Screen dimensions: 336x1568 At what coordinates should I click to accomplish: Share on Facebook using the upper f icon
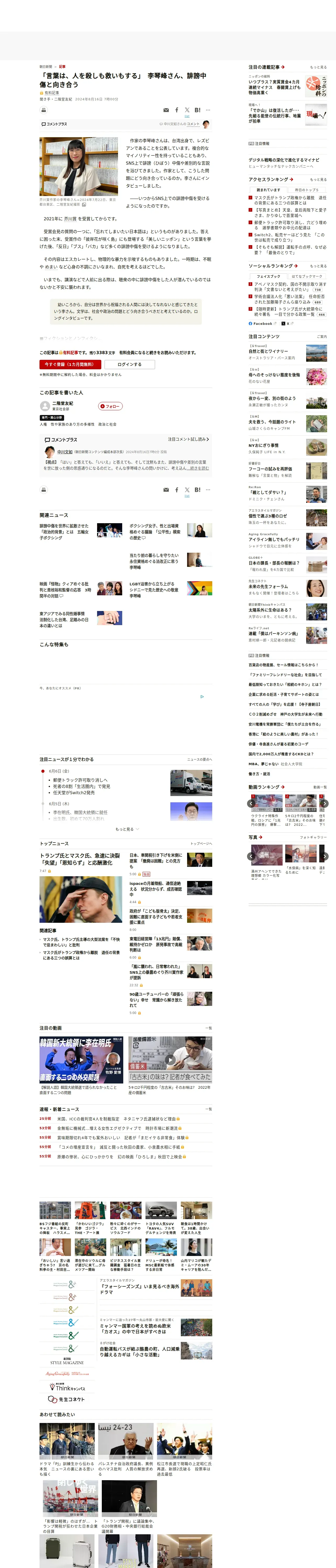click(x=177, y=110)
